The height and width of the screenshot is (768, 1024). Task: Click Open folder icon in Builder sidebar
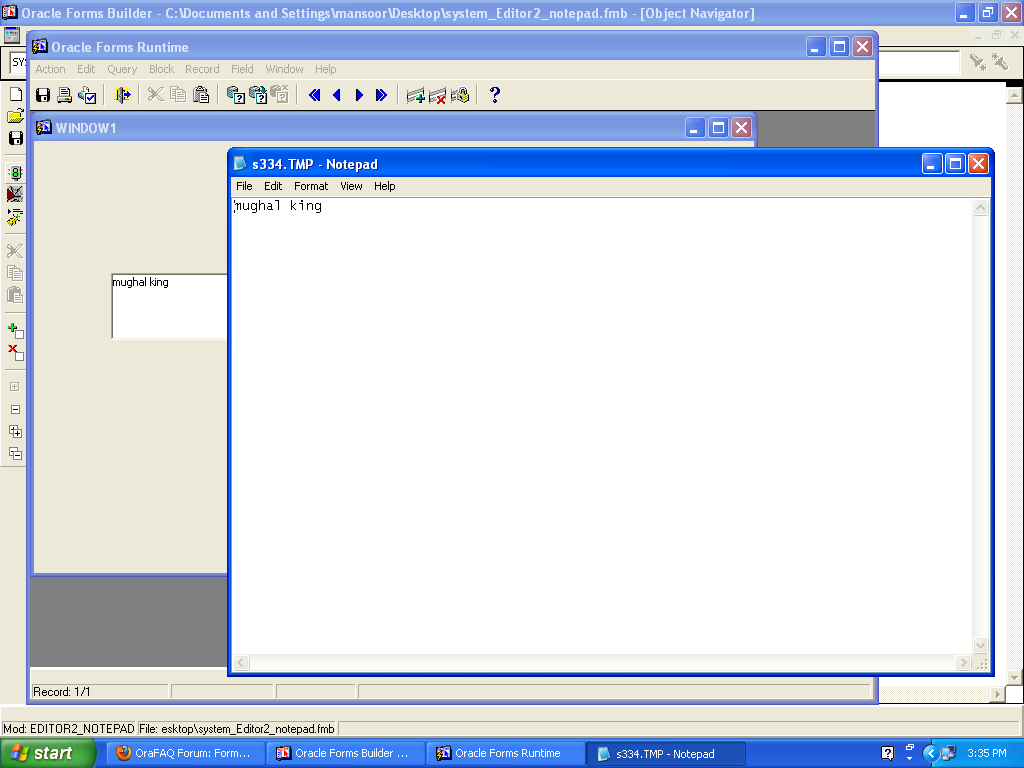(15, 116)
